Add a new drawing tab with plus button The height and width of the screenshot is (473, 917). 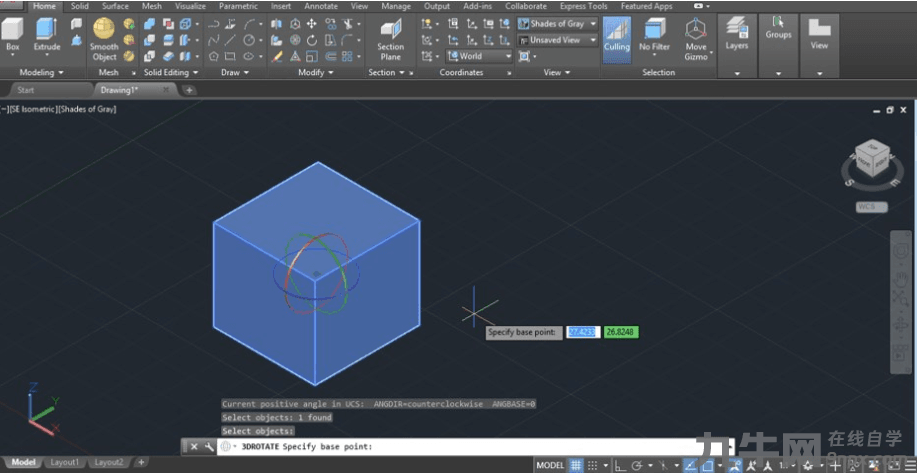(x=189, y=90)
